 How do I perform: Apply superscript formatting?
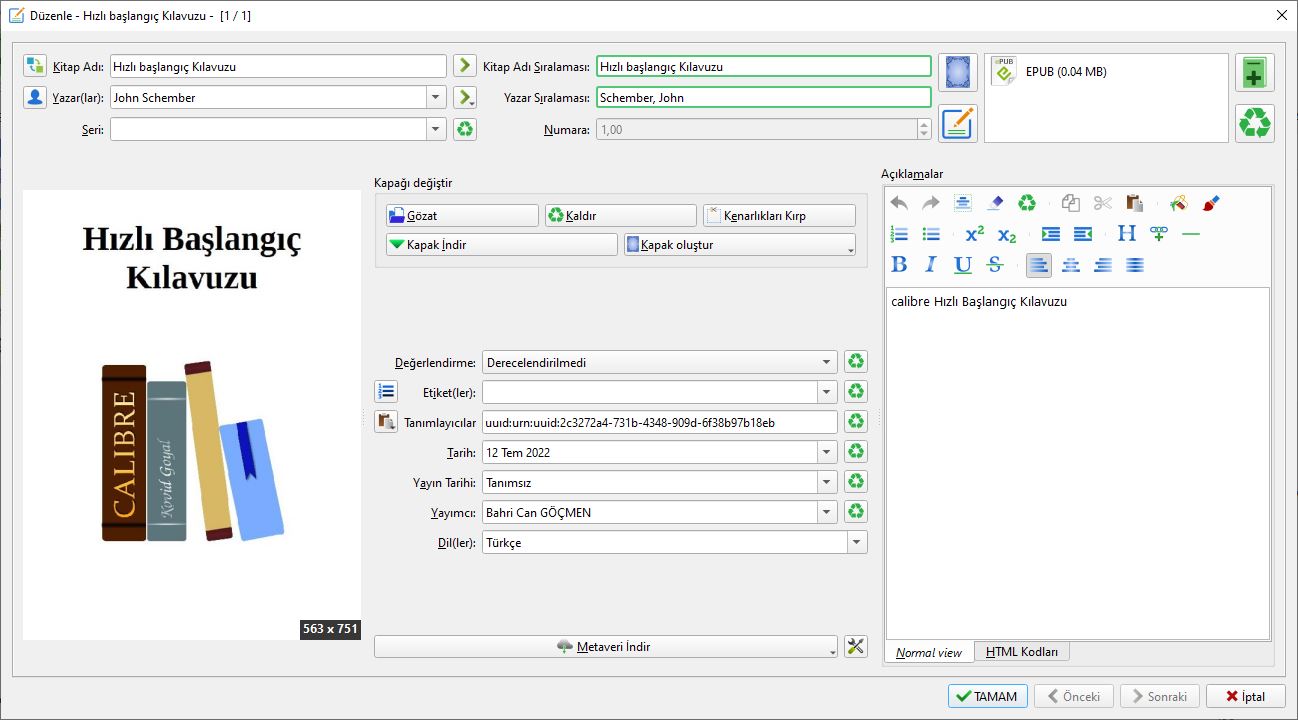click(x=974, y=234)
